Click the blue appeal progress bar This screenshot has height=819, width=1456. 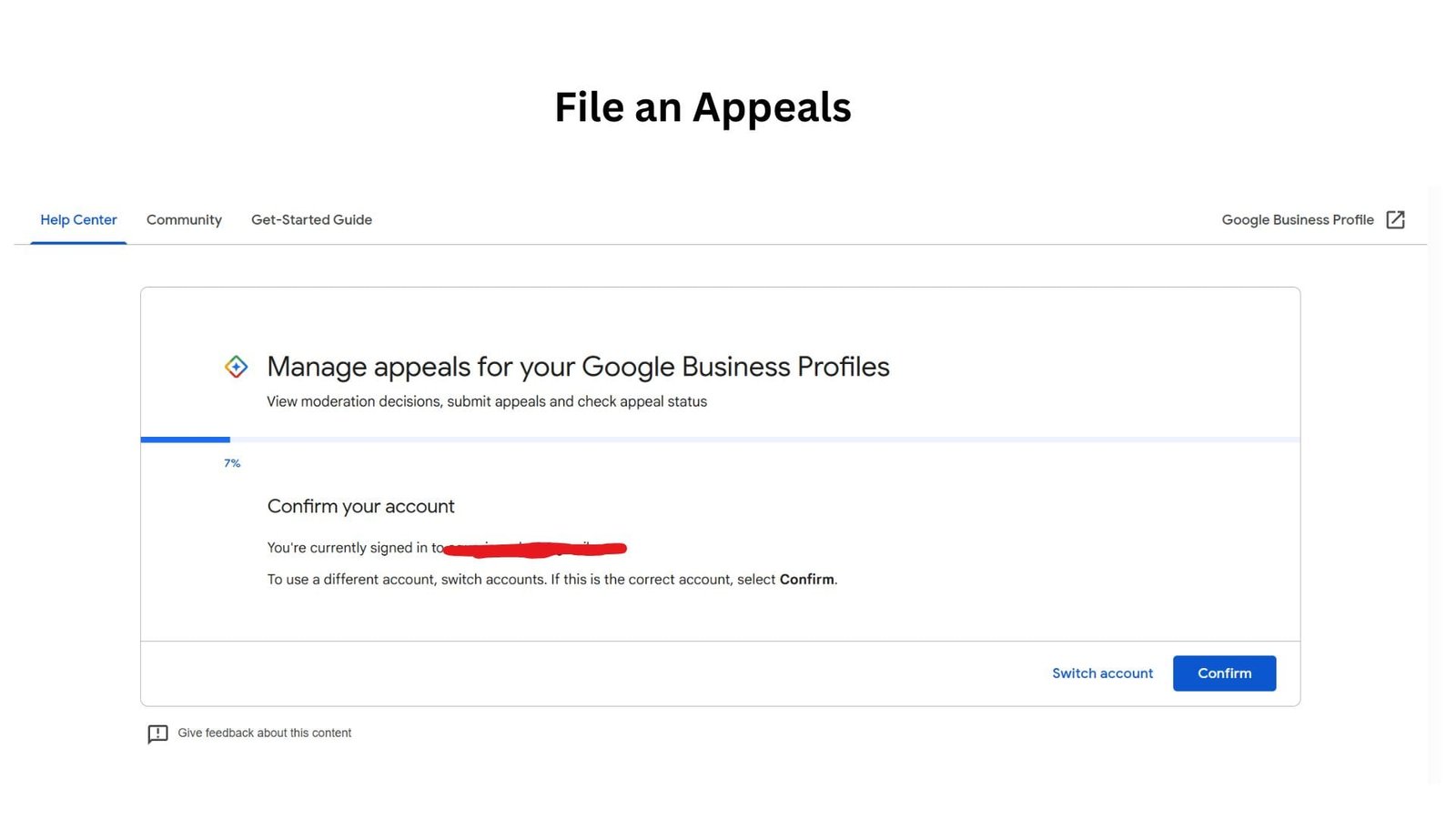pos(185,439)
